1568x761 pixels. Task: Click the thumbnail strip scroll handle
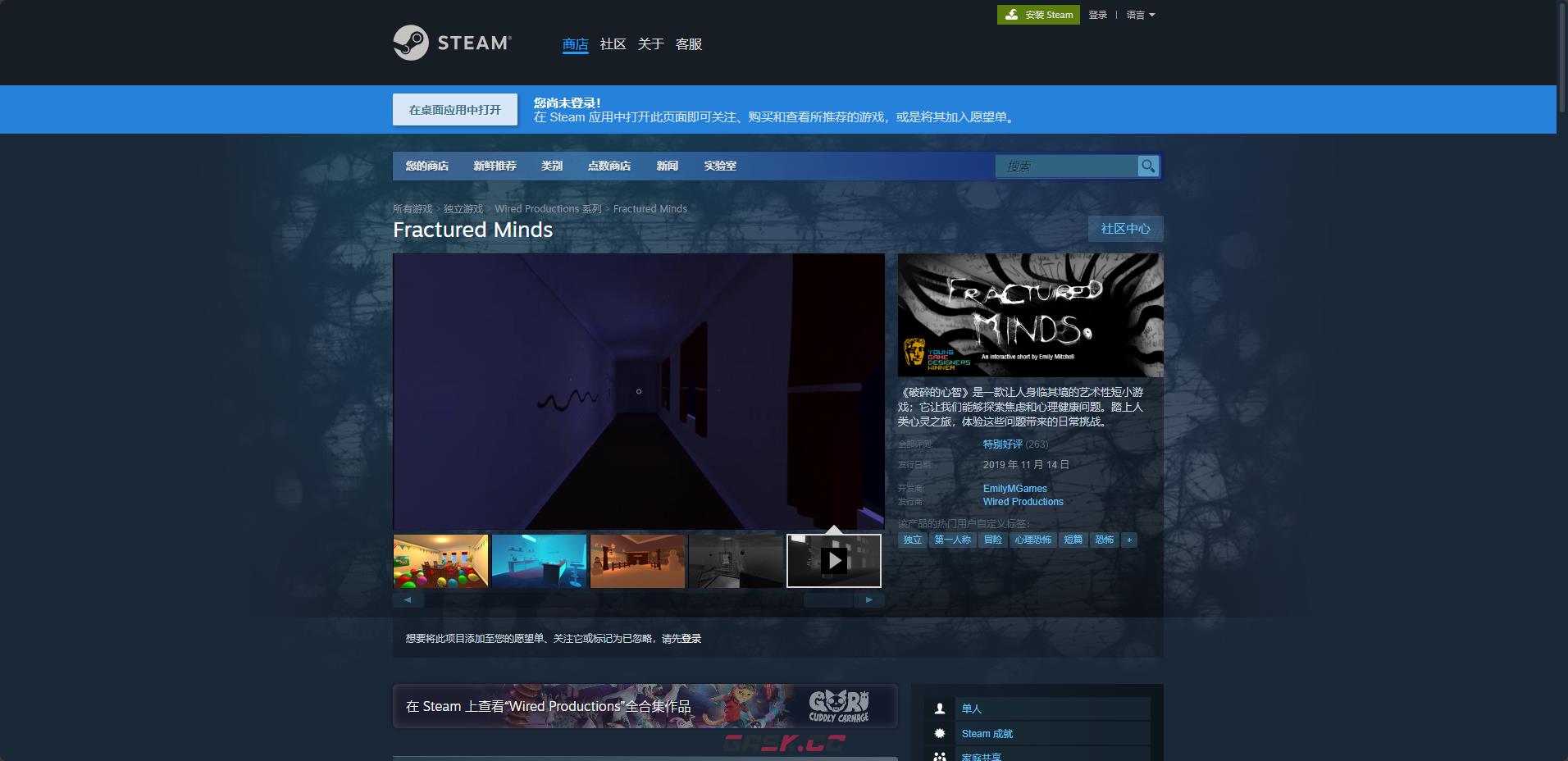(828, 599)
